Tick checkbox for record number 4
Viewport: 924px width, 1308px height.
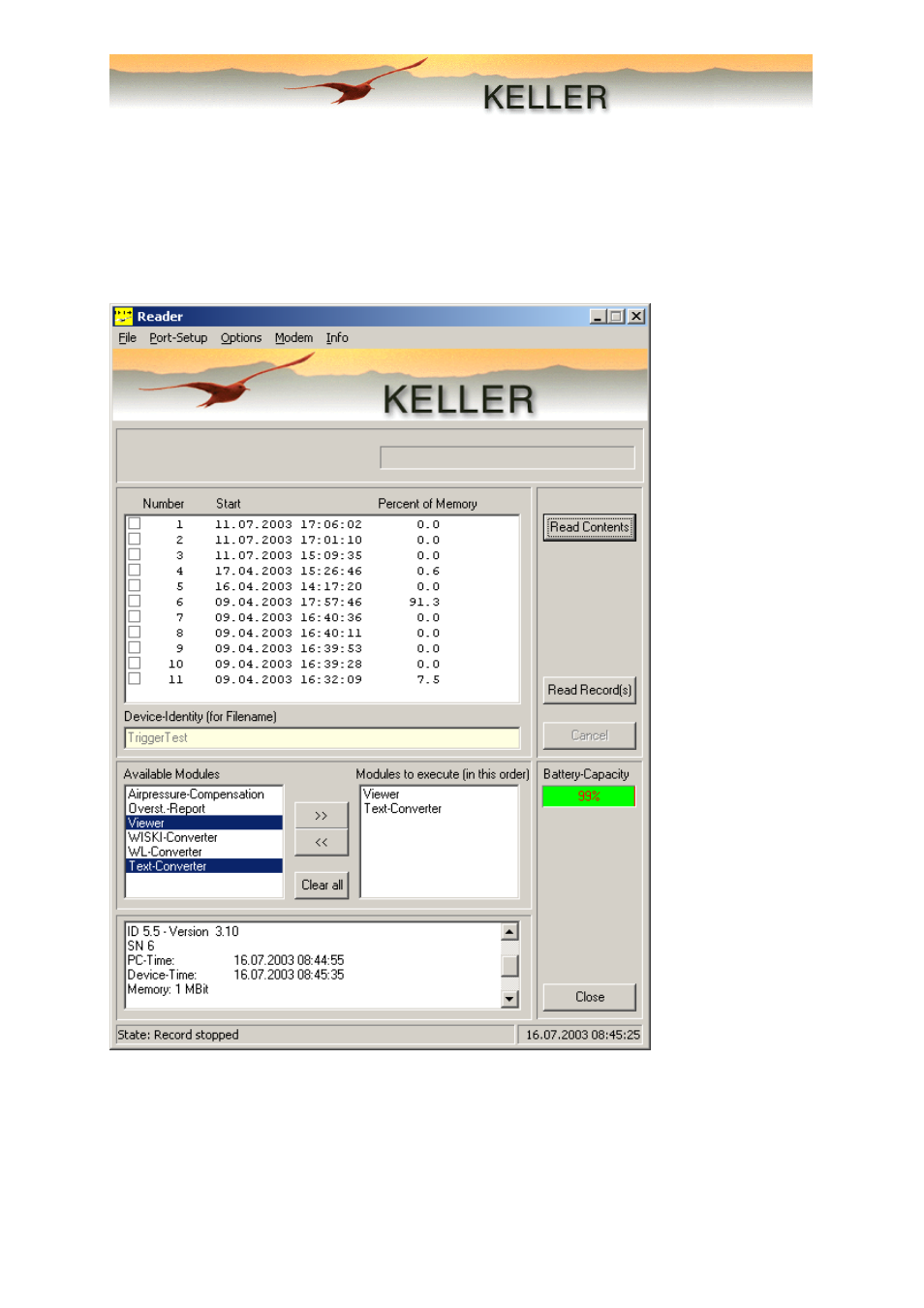(135, 571)
